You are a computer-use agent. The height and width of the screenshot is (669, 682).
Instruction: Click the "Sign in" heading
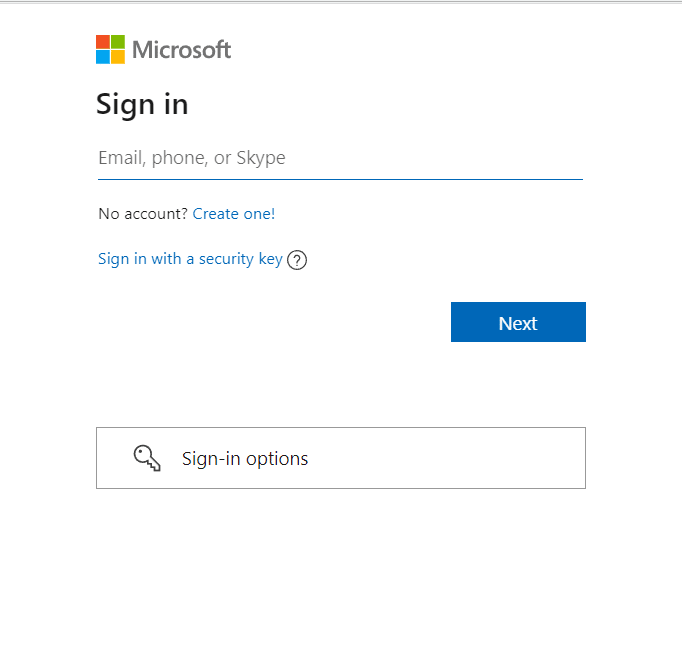pyautogui.click(x=142, y=104)
